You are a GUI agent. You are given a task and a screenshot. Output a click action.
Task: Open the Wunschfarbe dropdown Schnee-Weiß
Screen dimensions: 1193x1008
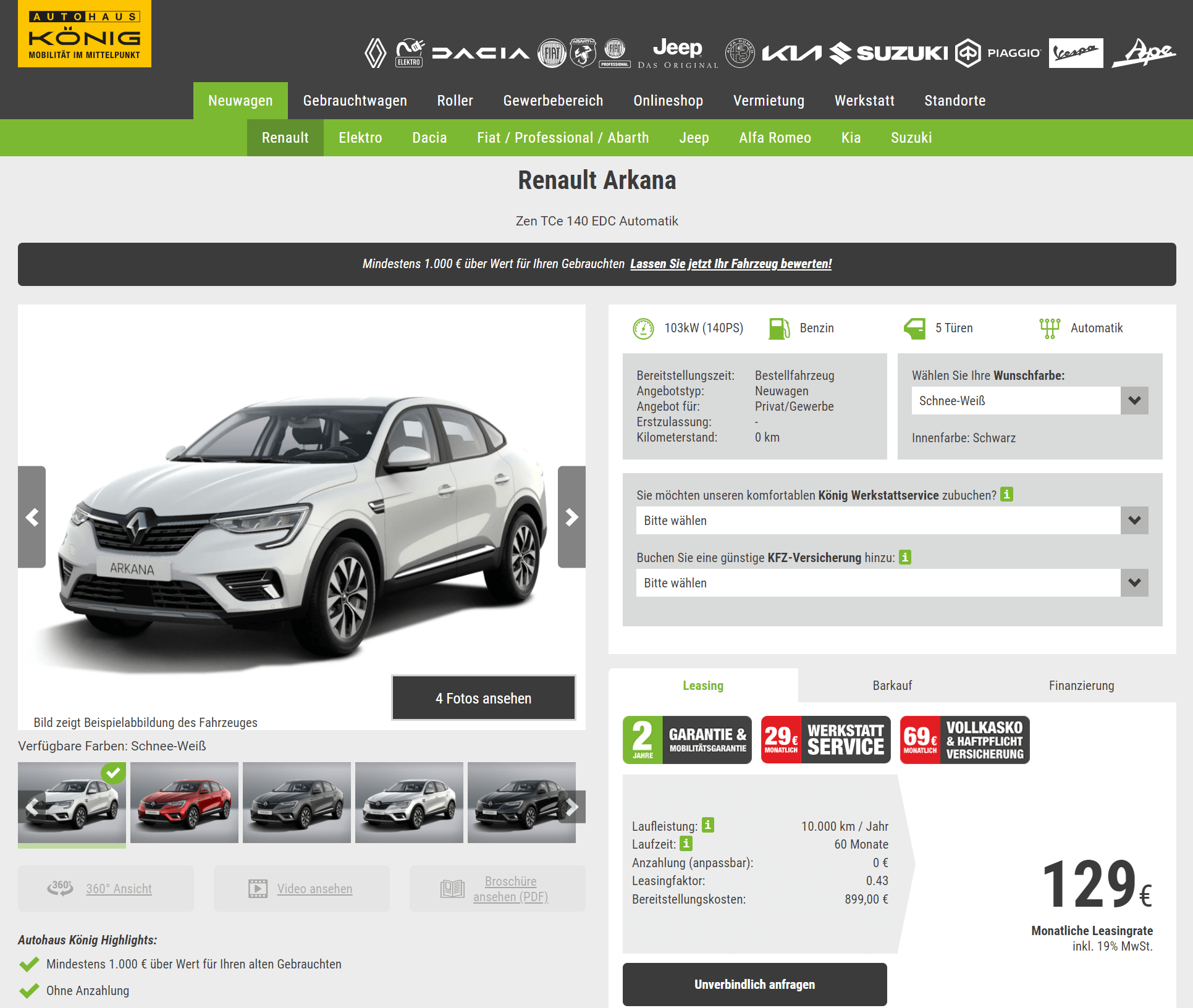(x=1030, y=401)
